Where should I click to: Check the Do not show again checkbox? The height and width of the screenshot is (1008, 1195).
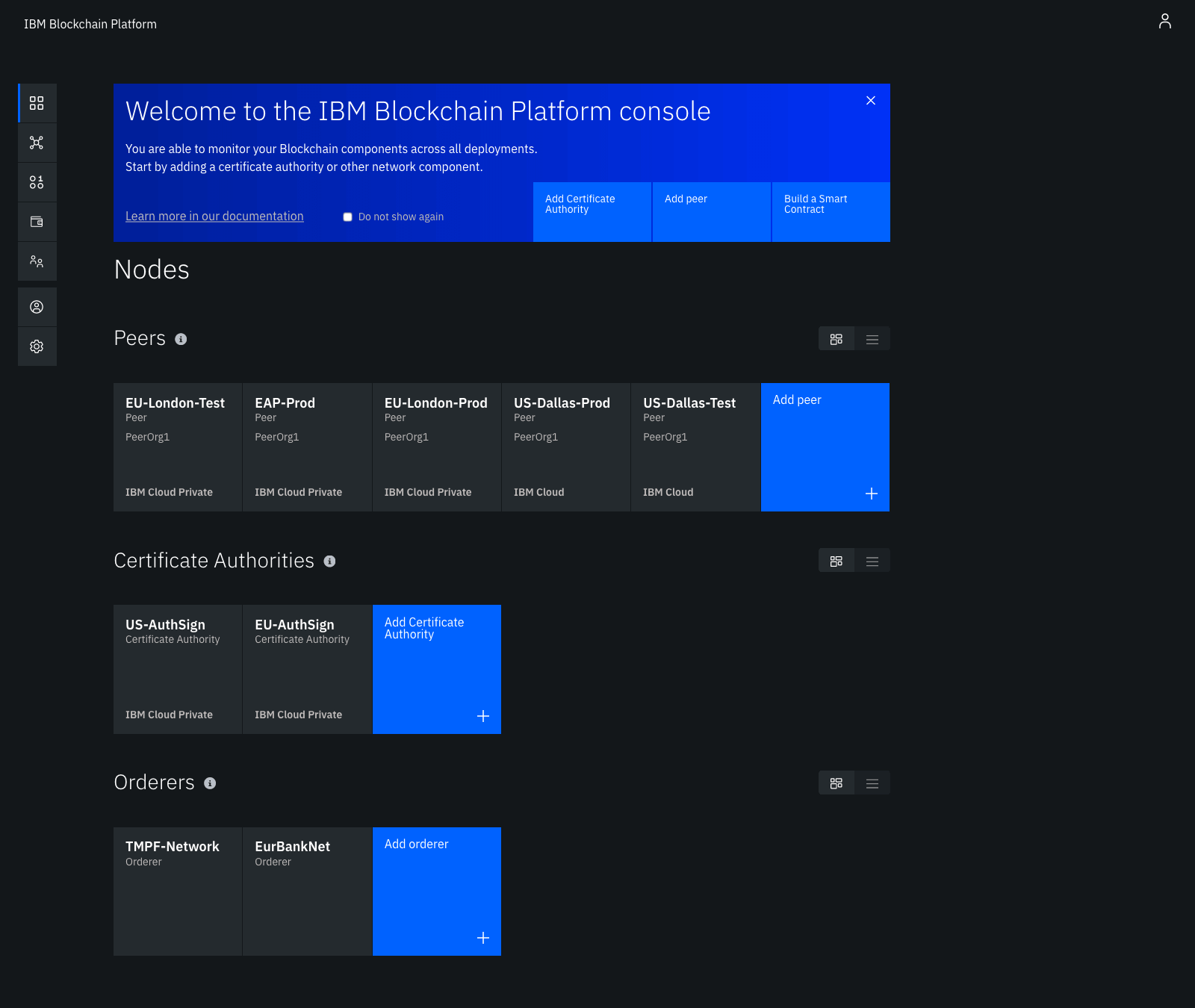coord(347,217)
